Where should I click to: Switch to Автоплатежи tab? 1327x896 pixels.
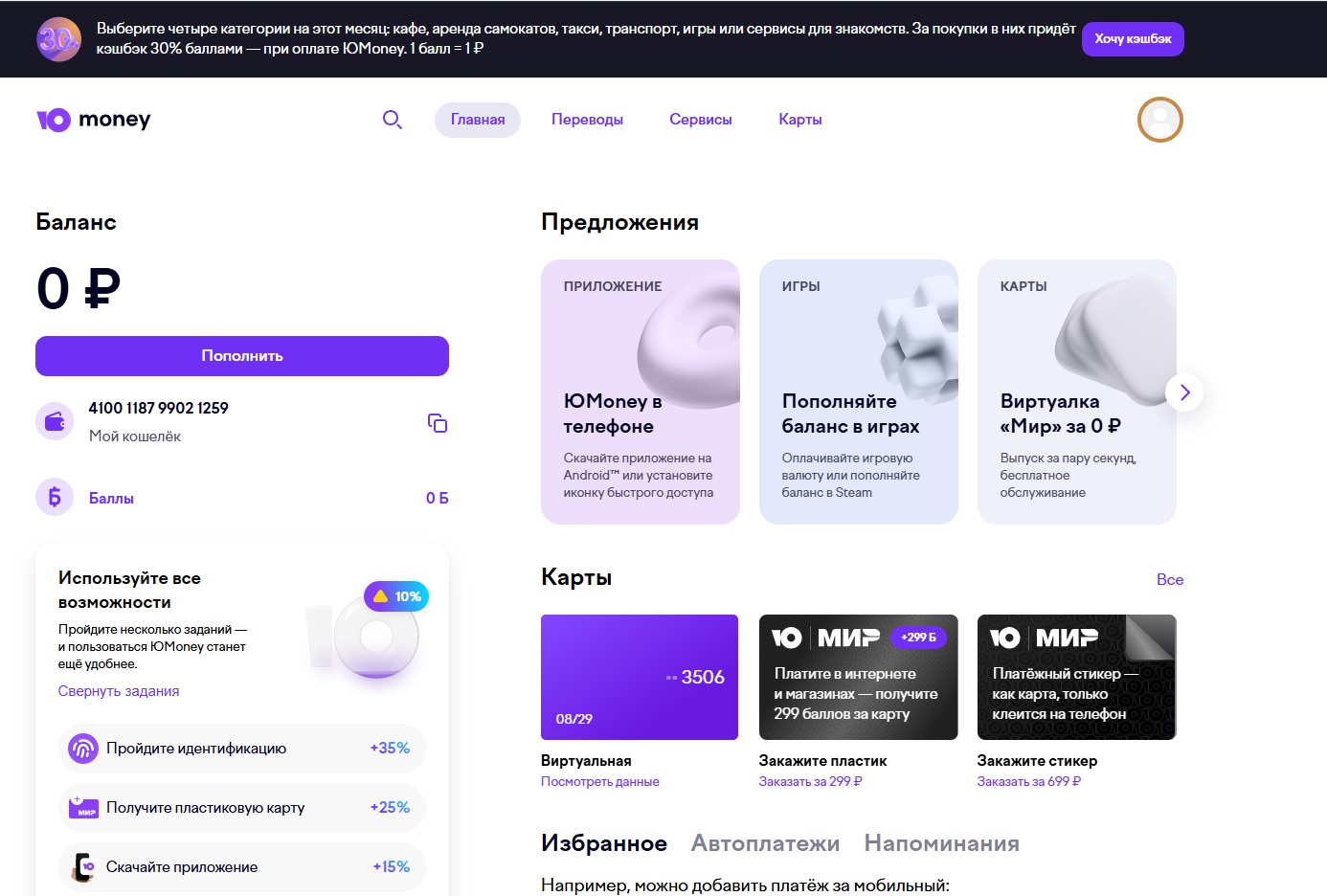[765, 843]
